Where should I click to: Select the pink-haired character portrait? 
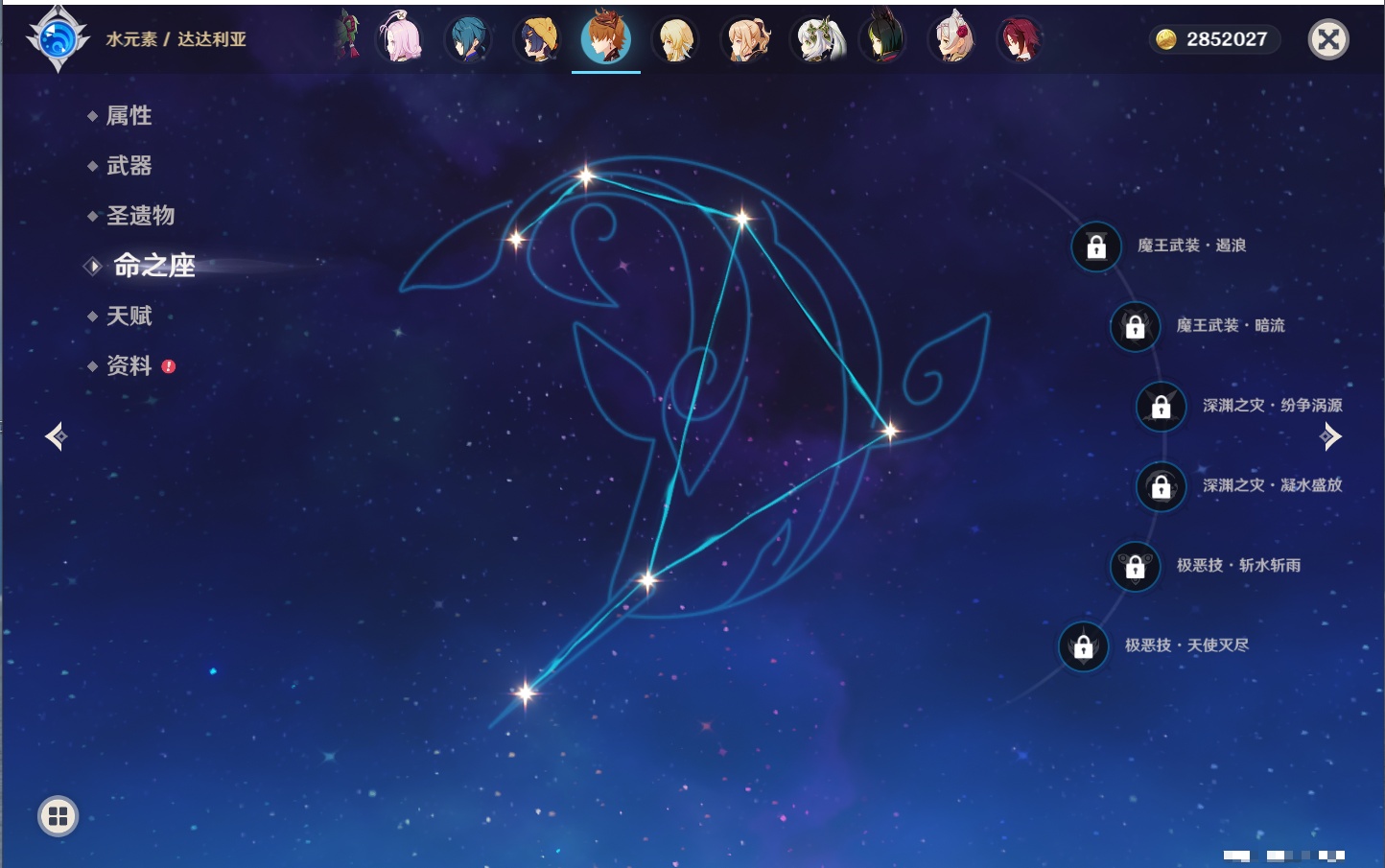click(x=400, y=38)
